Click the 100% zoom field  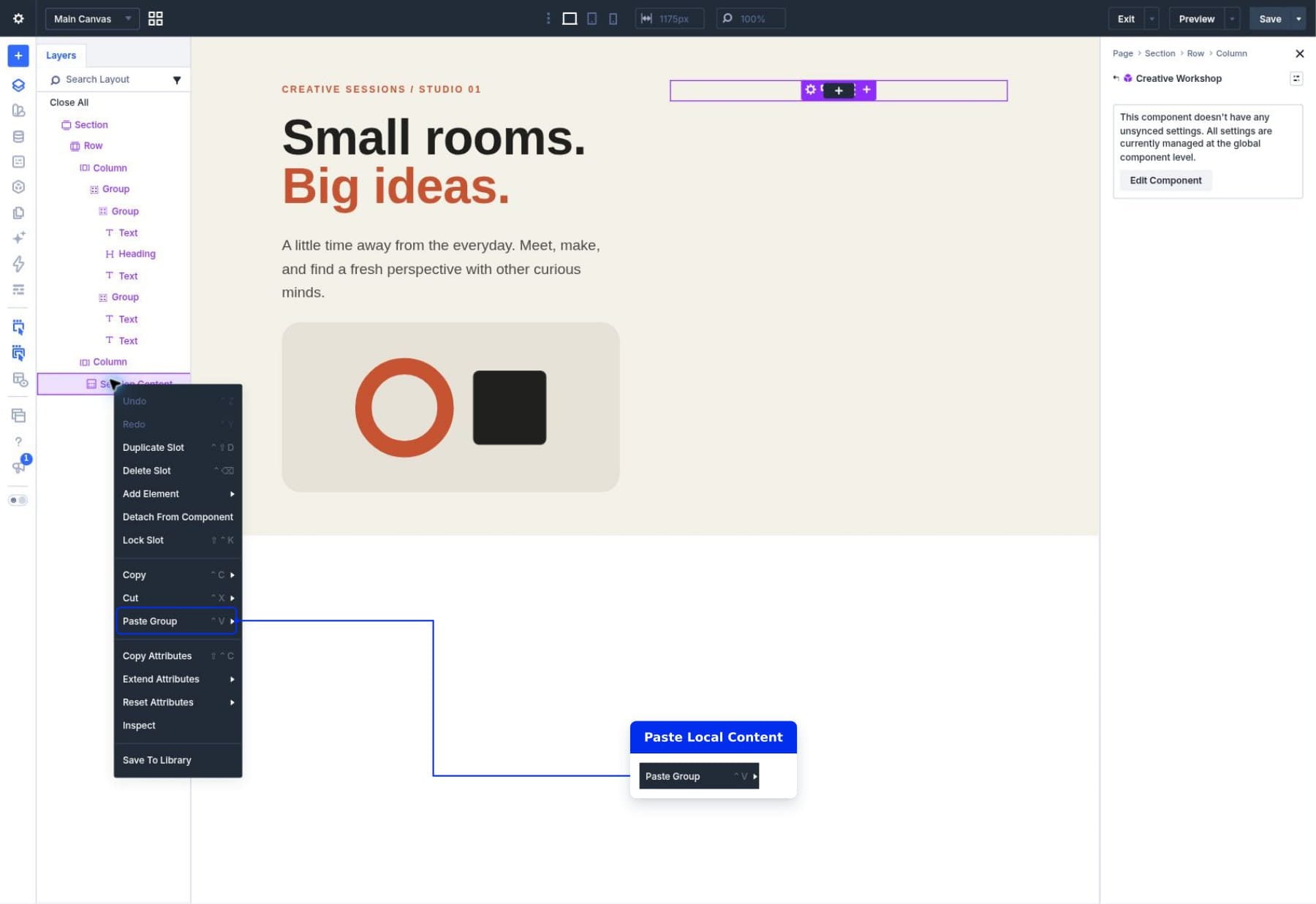pos(751,19)
